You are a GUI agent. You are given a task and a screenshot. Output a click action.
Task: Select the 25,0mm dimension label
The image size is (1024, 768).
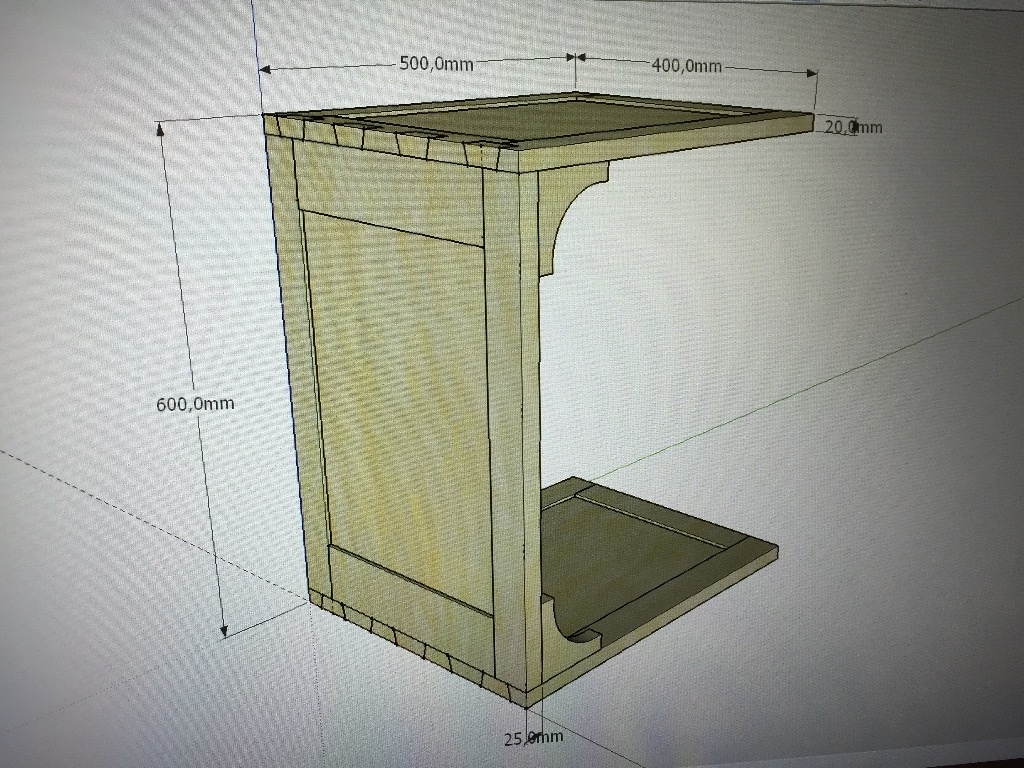533,738
